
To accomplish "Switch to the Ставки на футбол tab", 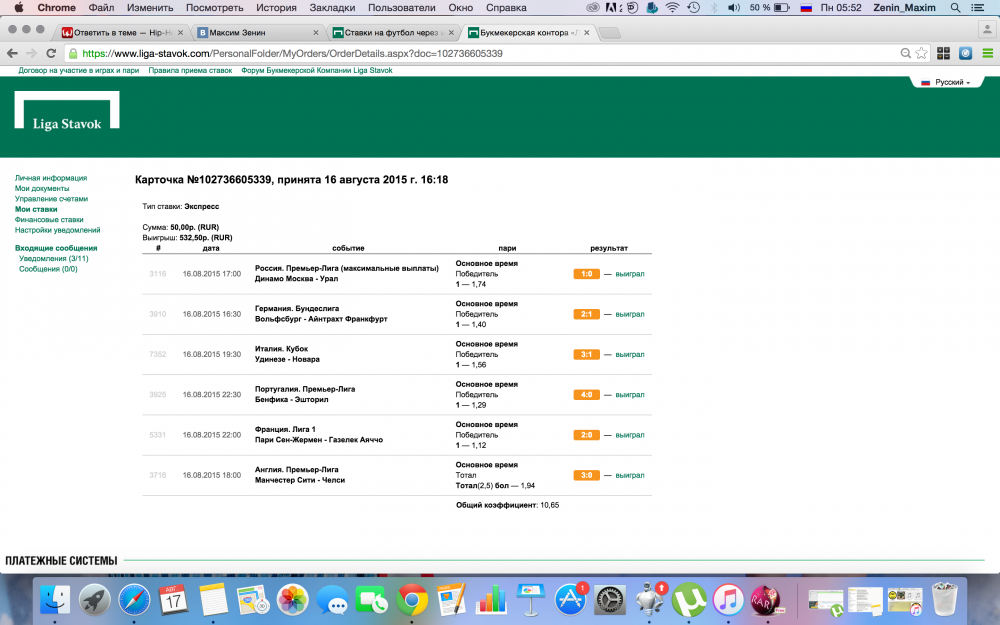I will click(393, 33).
